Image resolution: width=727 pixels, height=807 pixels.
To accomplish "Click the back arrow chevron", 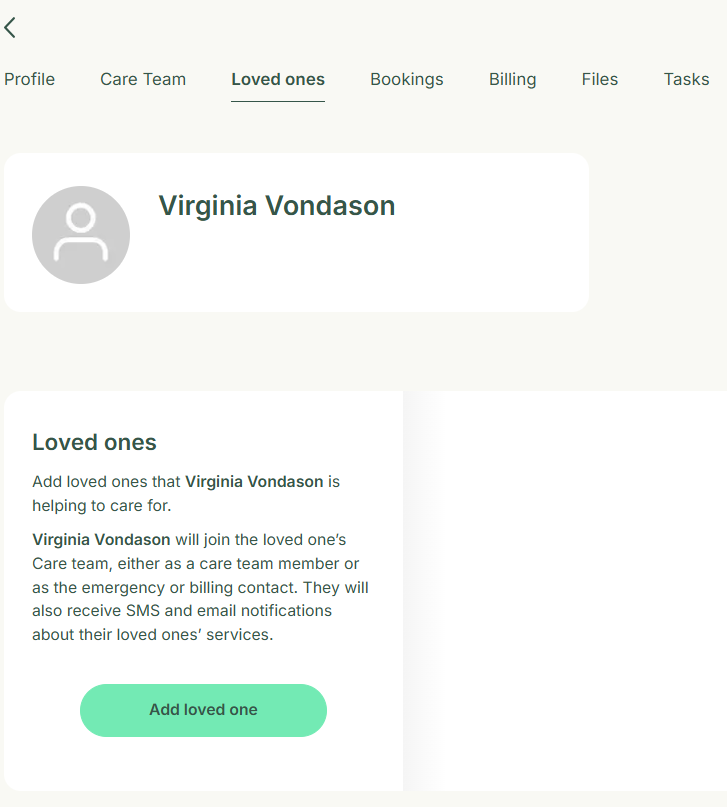I will point(10,28).
